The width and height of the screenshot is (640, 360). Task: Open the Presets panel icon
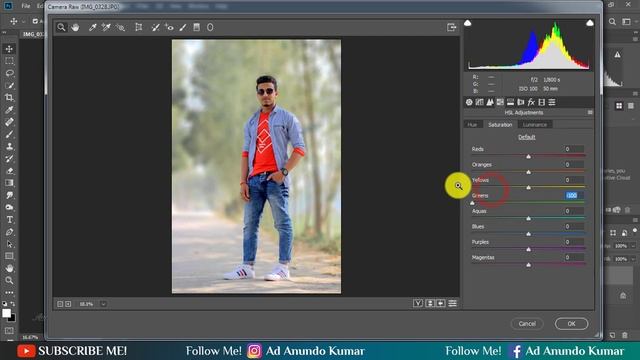(552, 102)
